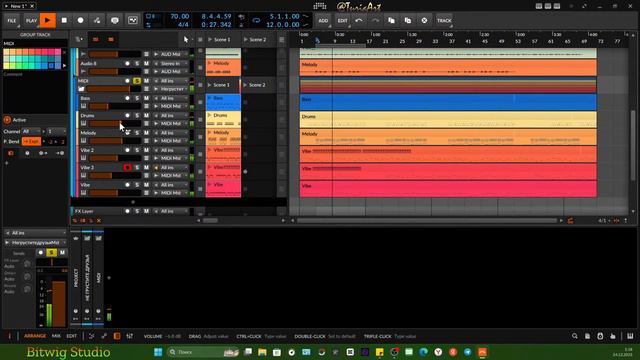The image size is (640, 360).
Task: Open the device panel icon in the footer
Action: 117,336
